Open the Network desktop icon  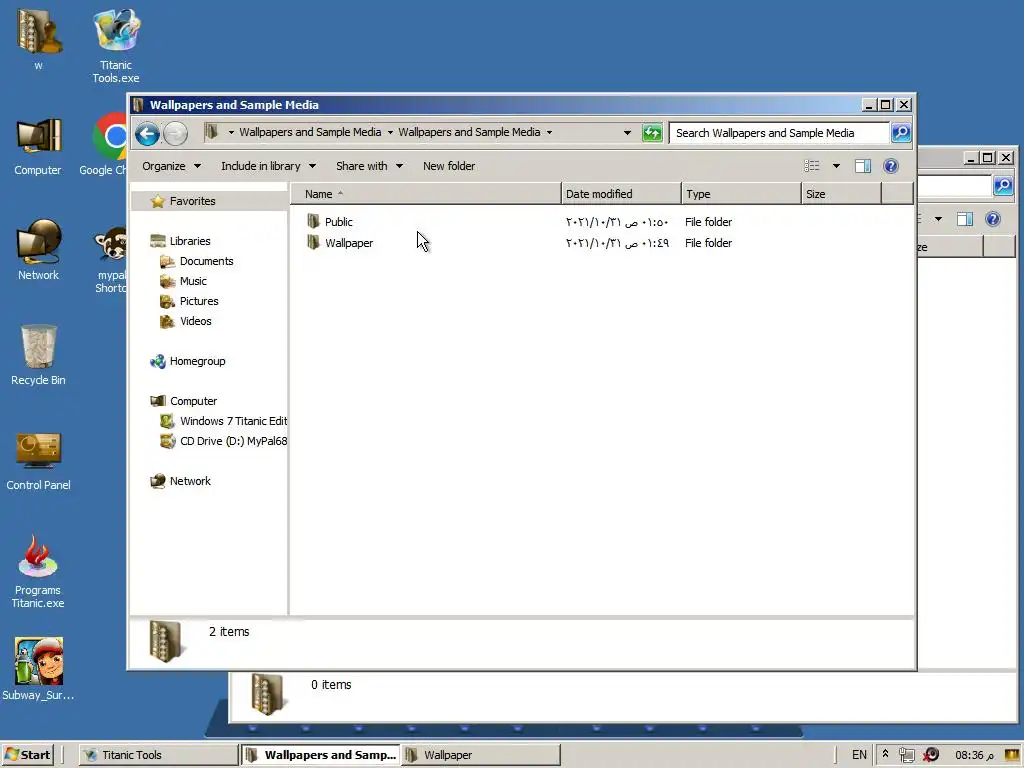pyautogui.click(x=38, y=250)
